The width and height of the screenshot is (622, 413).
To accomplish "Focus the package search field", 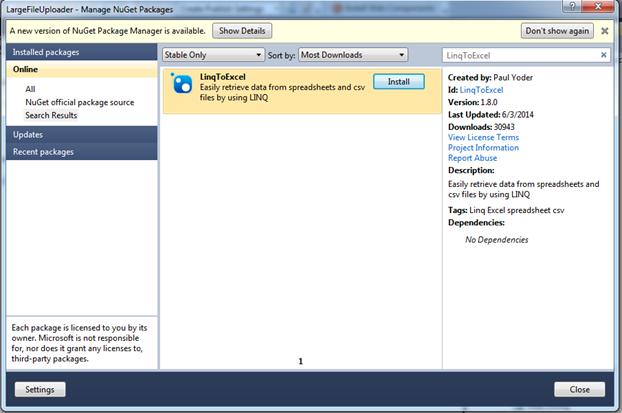I will [520, 55].
